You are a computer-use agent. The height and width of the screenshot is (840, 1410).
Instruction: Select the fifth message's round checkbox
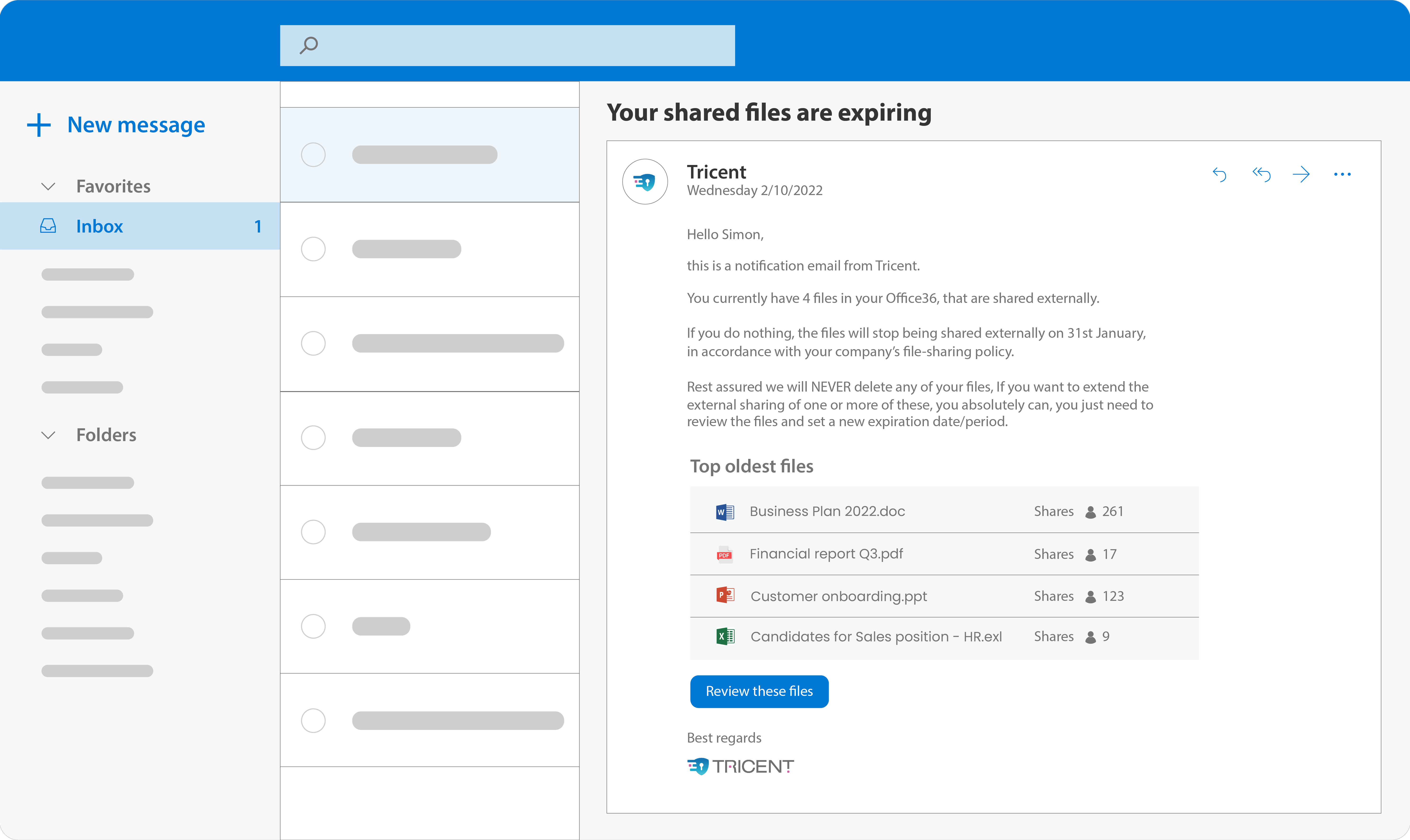pos(313,532)
